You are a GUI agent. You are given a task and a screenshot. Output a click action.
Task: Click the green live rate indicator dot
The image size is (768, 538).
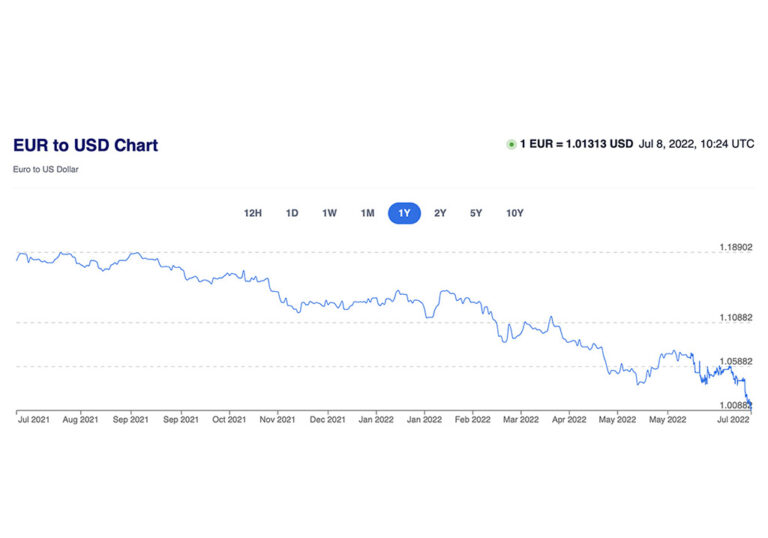point(511,145)
